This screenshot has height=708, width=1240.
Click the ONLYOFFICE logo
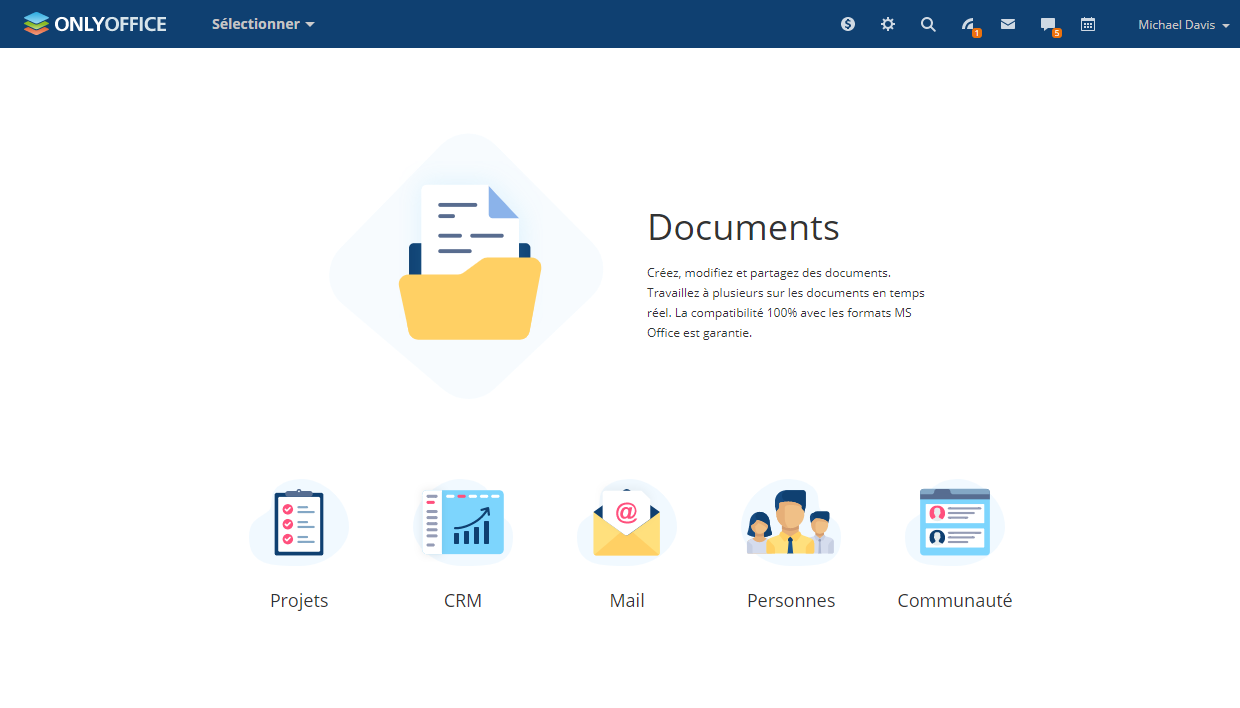(95, 24)
